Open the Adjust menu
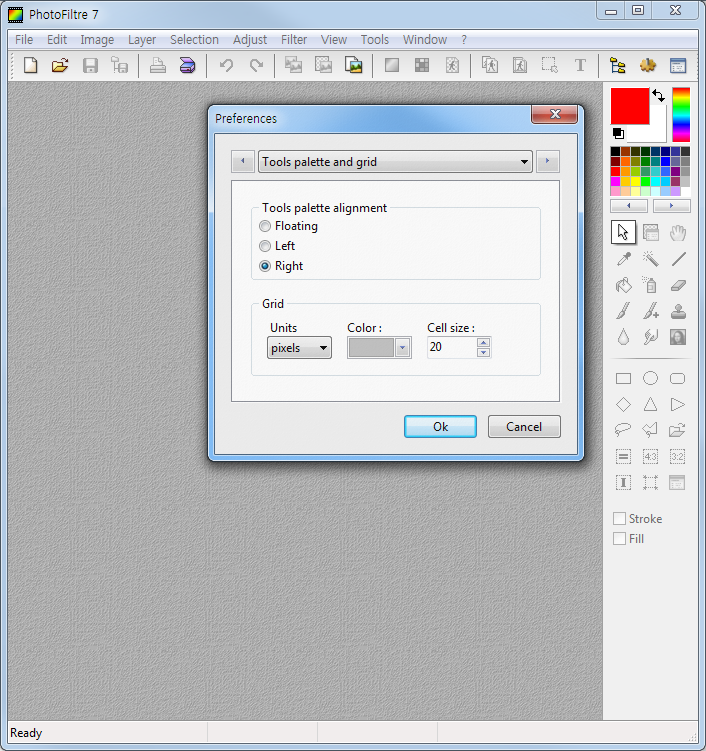The image size is (706, 751). point(250,40)
